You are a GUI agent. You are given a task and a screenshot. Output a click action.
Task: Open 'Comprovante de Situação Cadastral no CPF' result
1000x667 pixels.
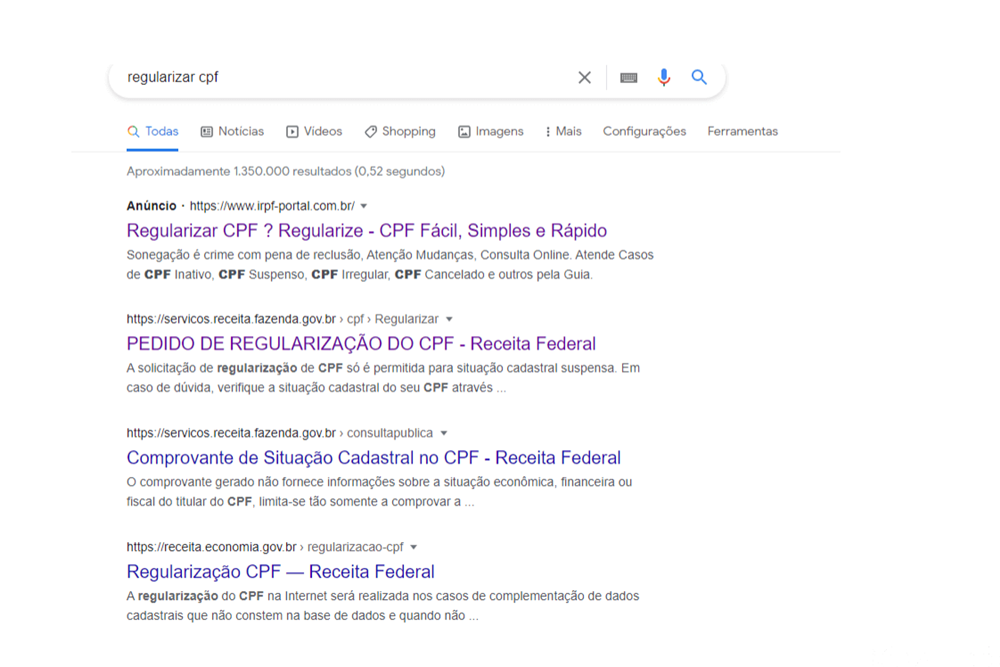(374, 458)
